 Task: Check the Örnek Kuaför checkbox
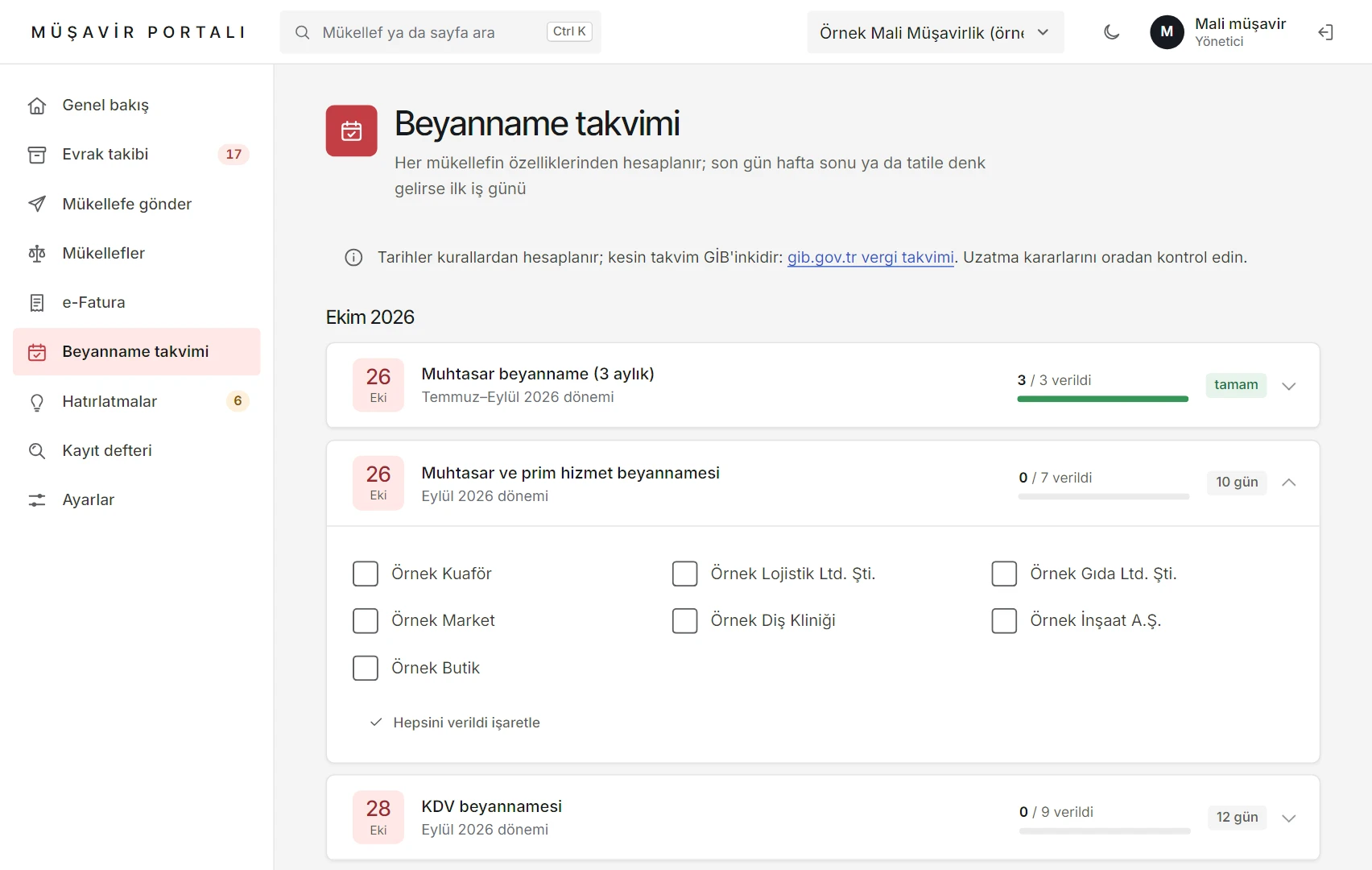[x=366, y=574]
